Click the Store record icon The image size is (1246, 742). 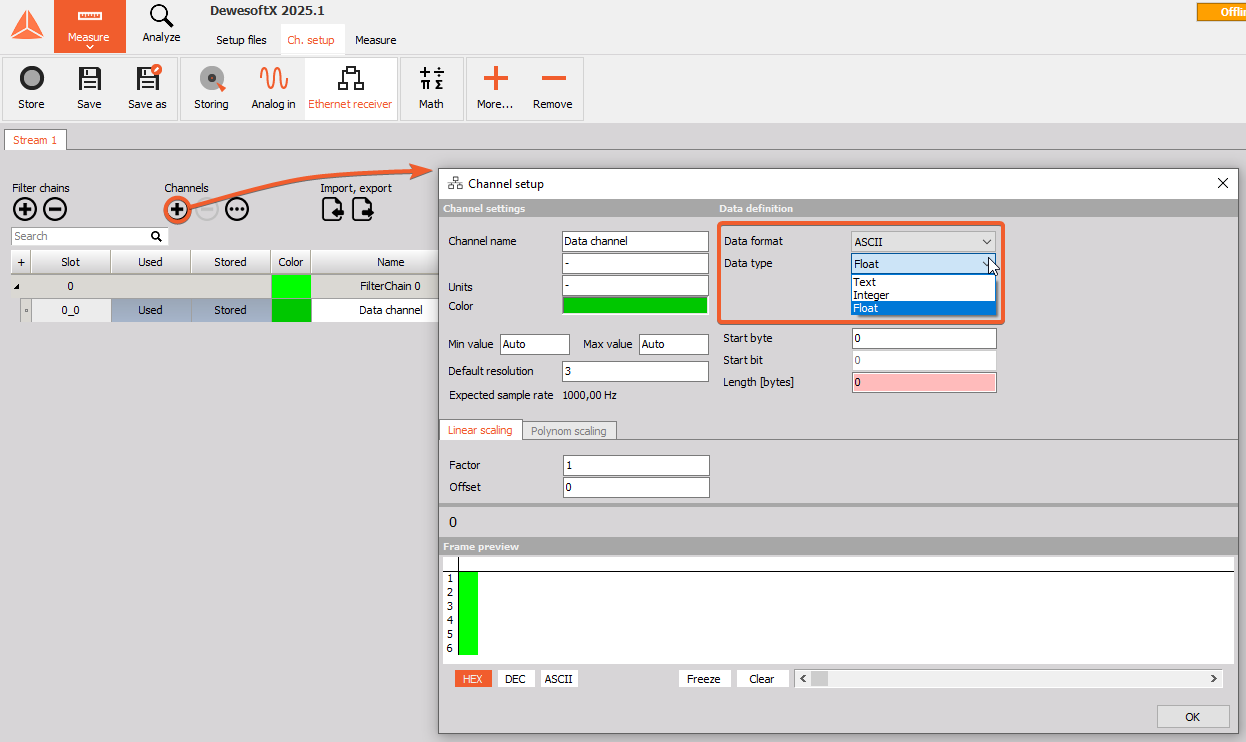click(x=31, y=87)
